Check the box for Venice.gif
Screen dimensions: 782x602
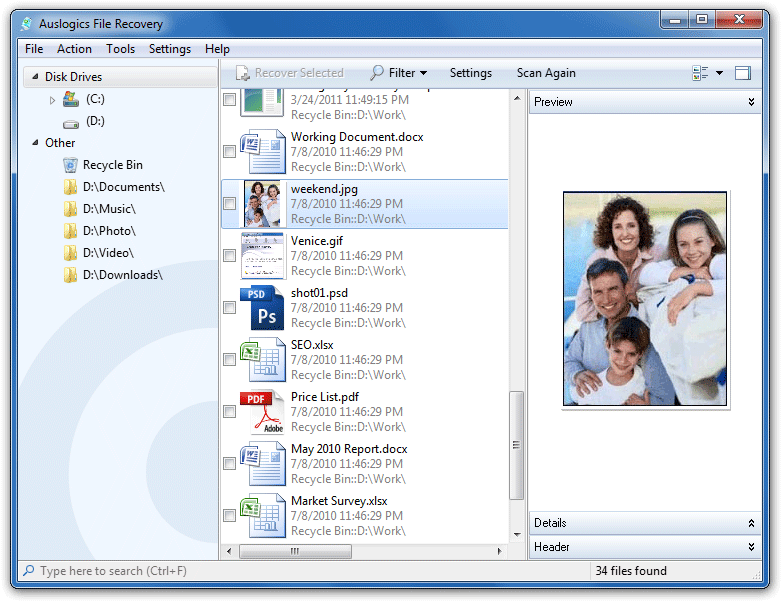point(229,256)
